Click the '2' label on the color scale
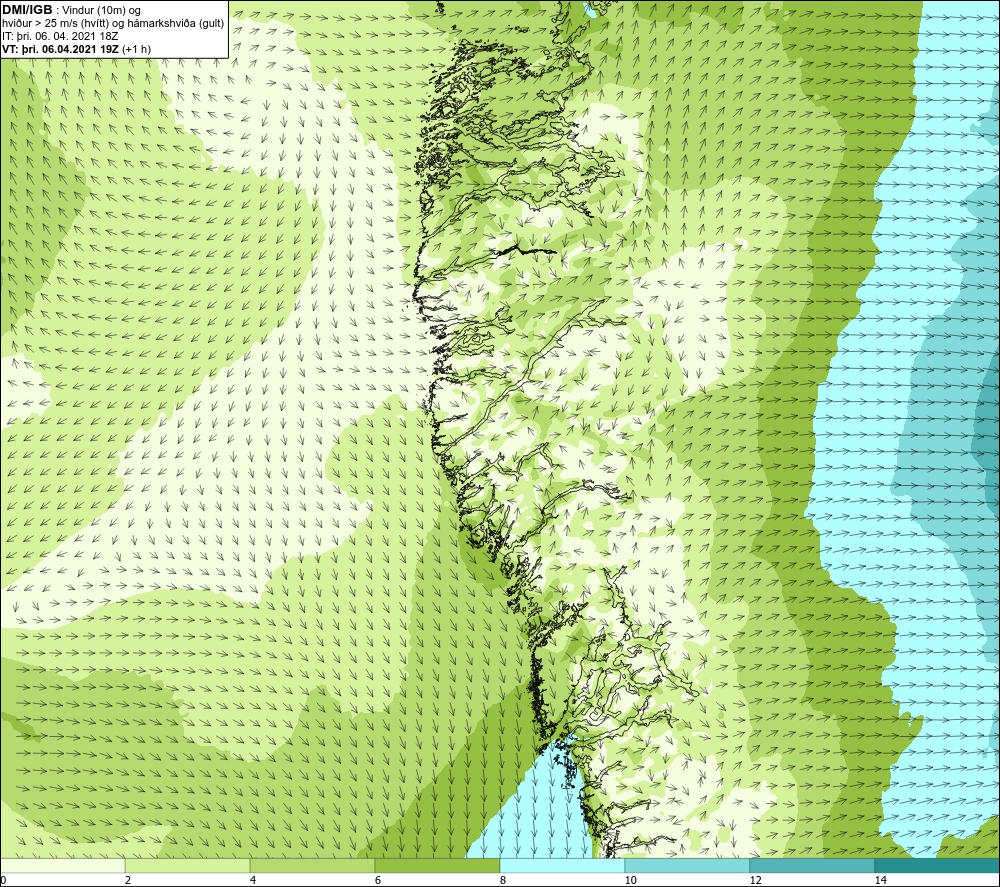Image resolution: width=1000 pixels, height=887 pixels. (x=128, y=880)
